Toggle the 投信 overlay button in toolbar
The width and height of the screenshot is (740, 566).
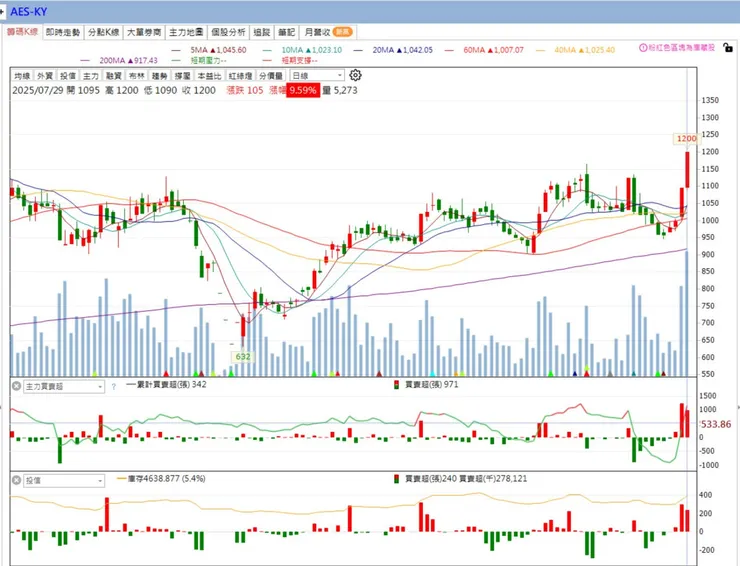pyautogui.click(x=68, y=76)
